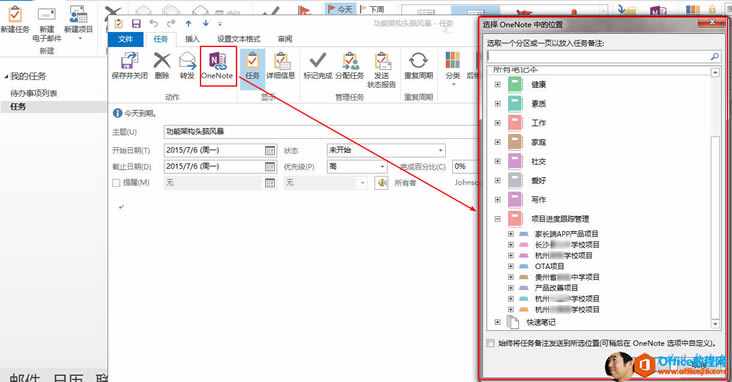Expand the 家庭 notebook node
Image resolution: width=732 pixels, height=382 pixels.
[x=498, y=142]
